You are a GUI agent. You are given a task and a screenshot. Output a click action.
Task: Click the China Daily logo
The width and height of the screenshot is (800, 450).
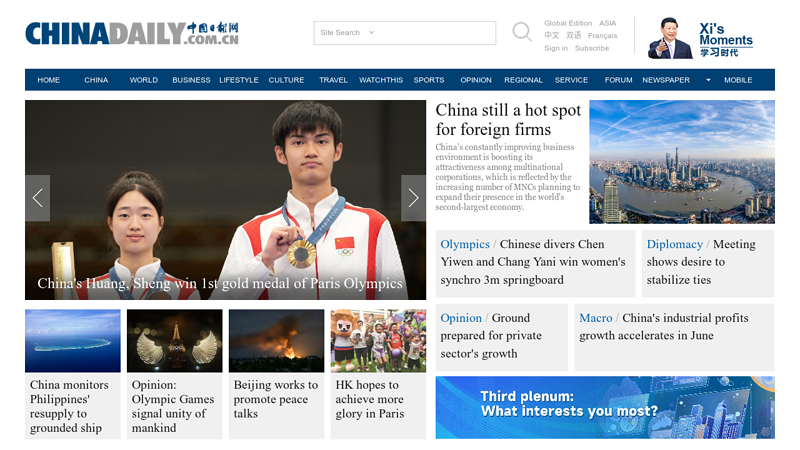pos(132,33)
